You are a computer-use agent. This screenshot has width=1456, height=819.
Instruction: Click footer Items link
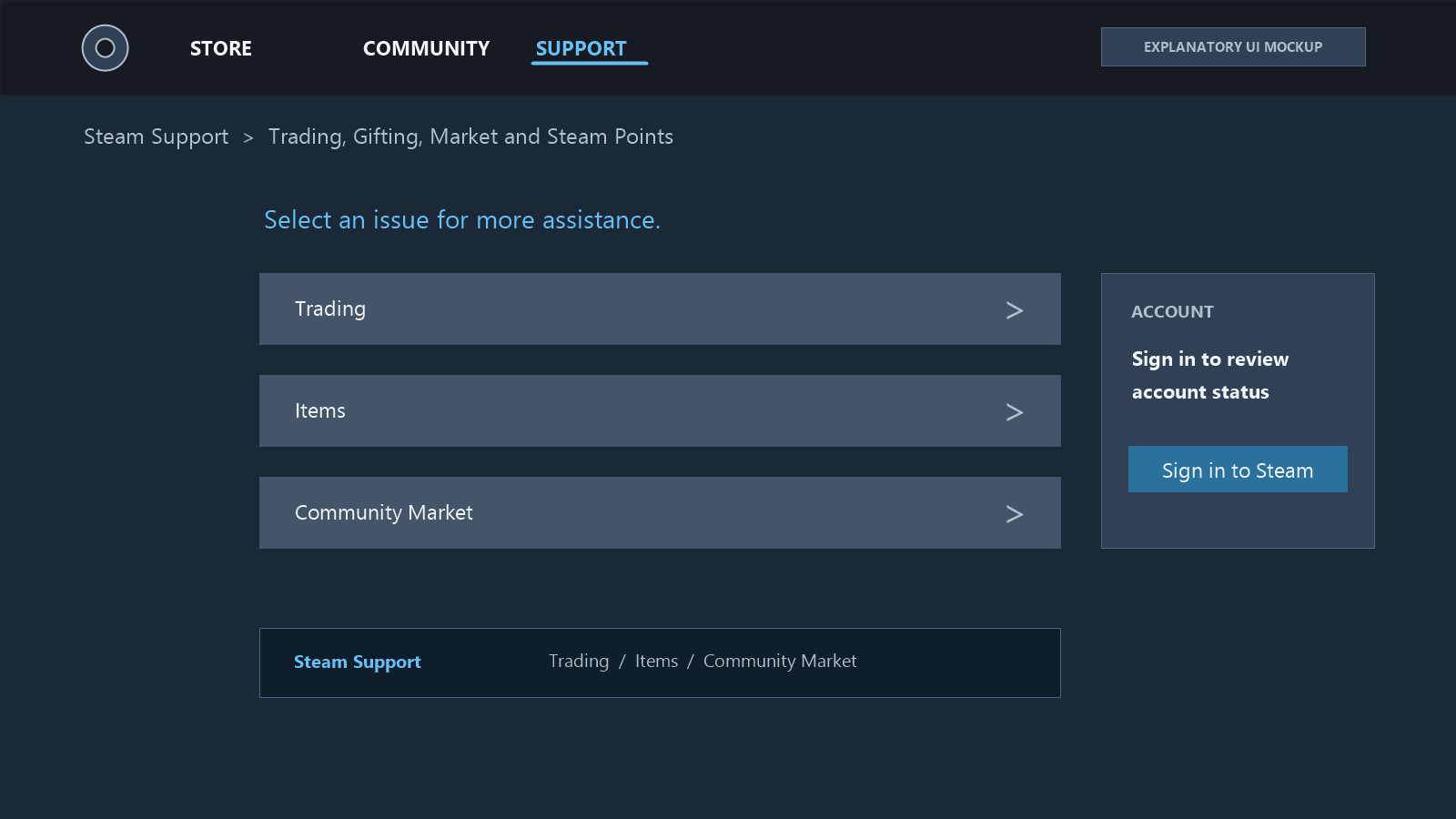point(656,661)
